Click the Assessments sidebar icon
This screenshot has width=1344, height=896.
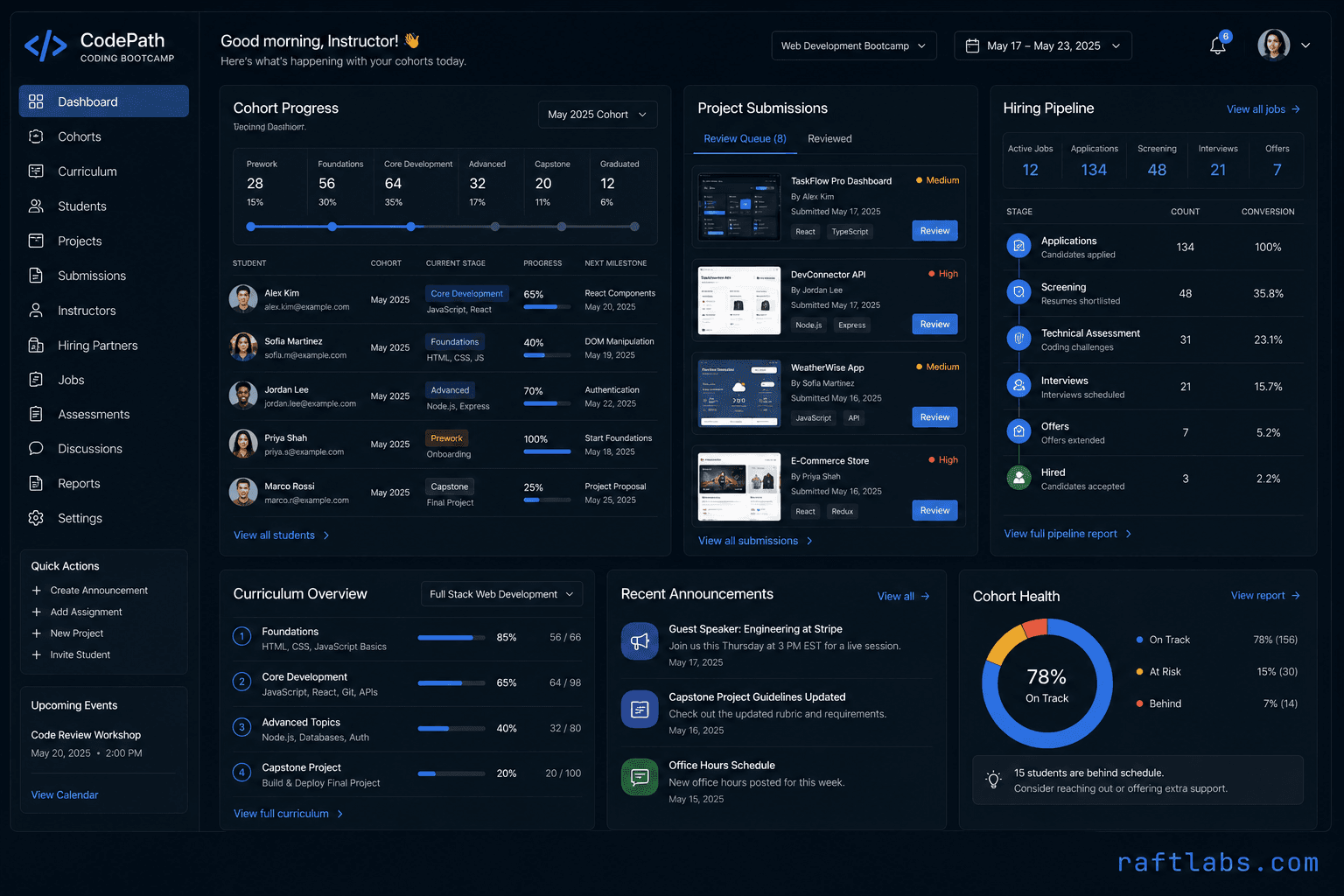tap(36, 414)
